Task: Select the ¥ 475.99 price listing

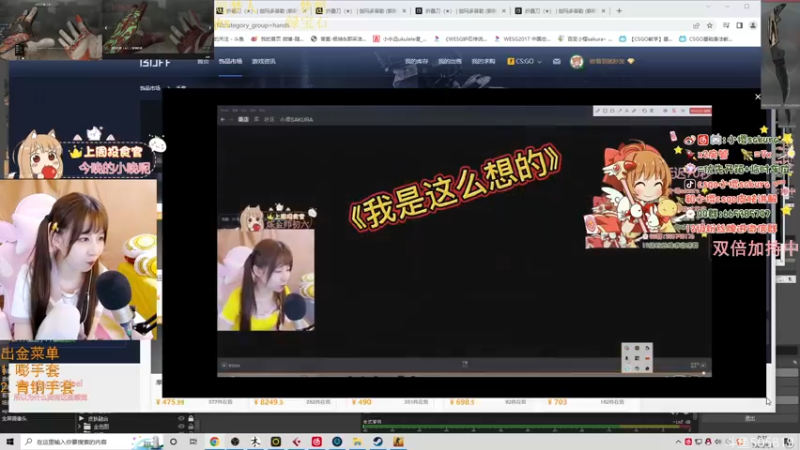Action: [170, 402]
